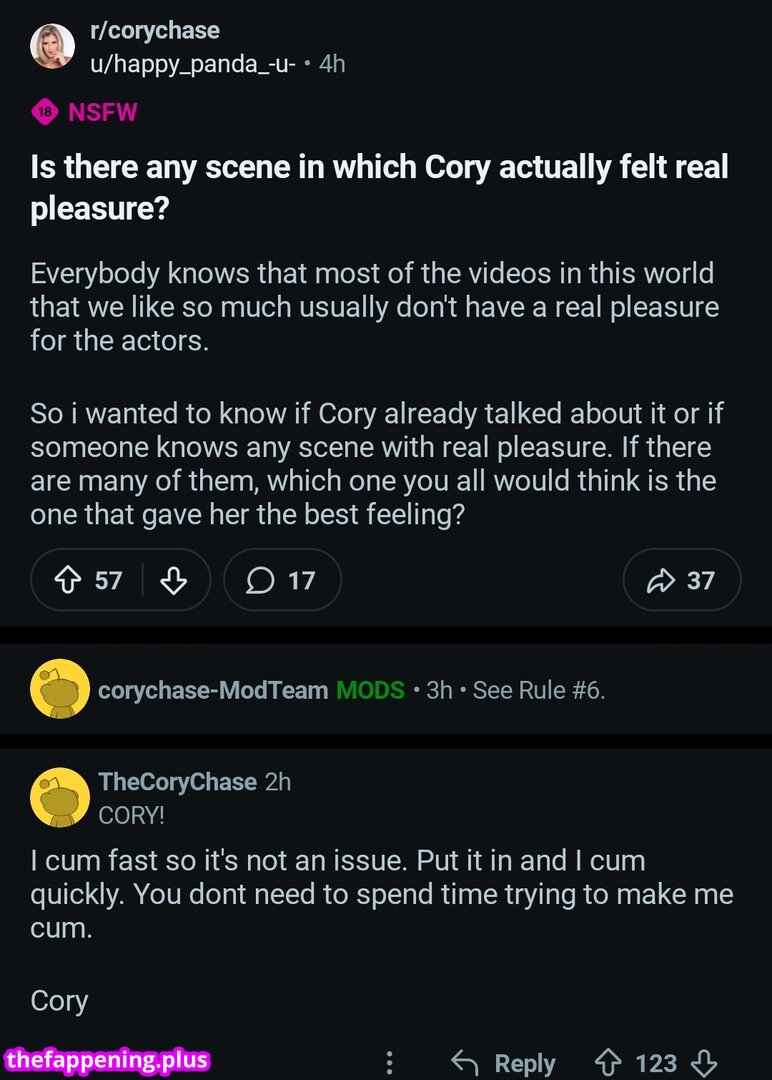772x1080 pixels.
Task: Open the 17 comments button
Action: [282, 580]
